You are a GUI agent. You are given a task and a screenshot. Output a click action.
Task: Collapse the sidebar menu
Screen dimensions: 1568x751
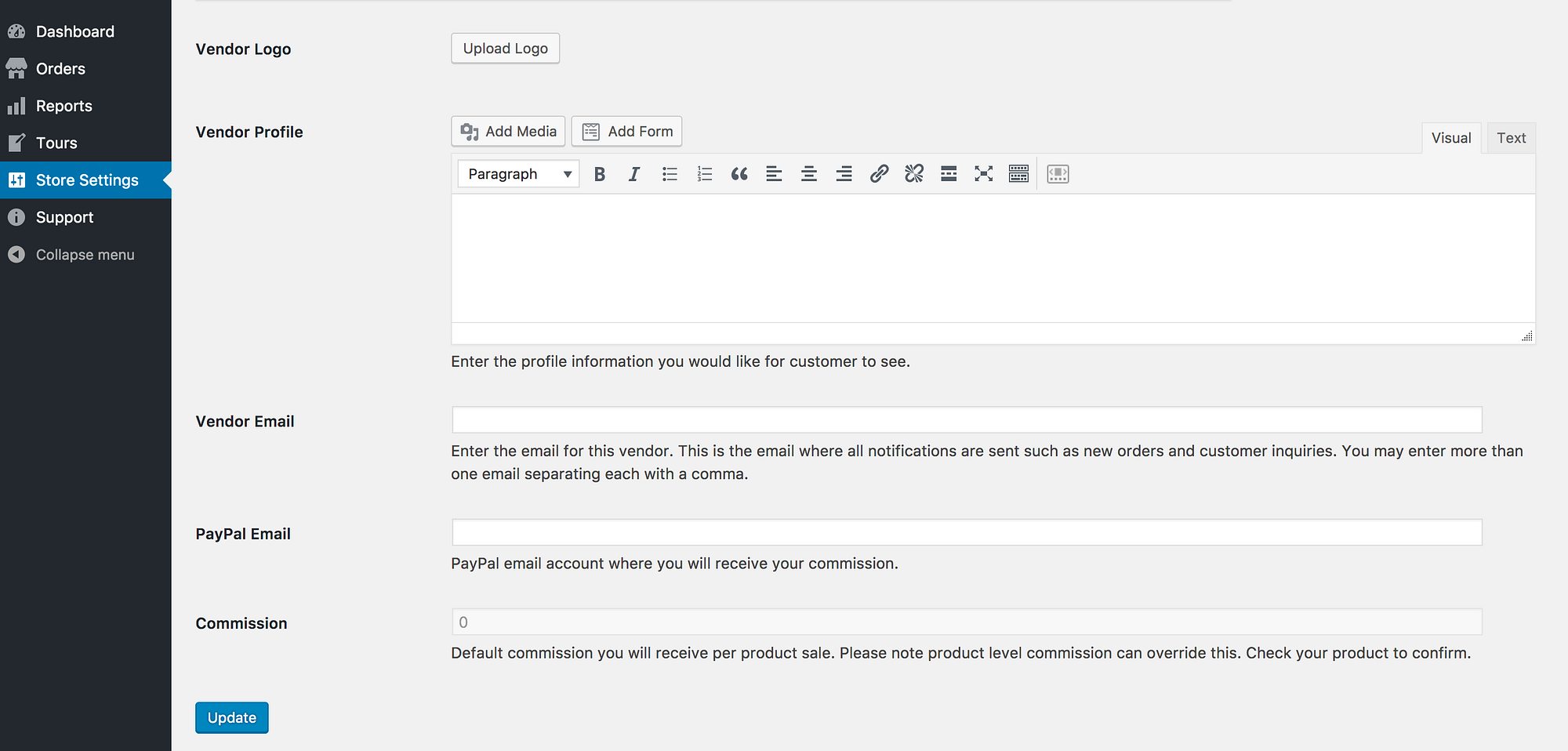(85, 255)
